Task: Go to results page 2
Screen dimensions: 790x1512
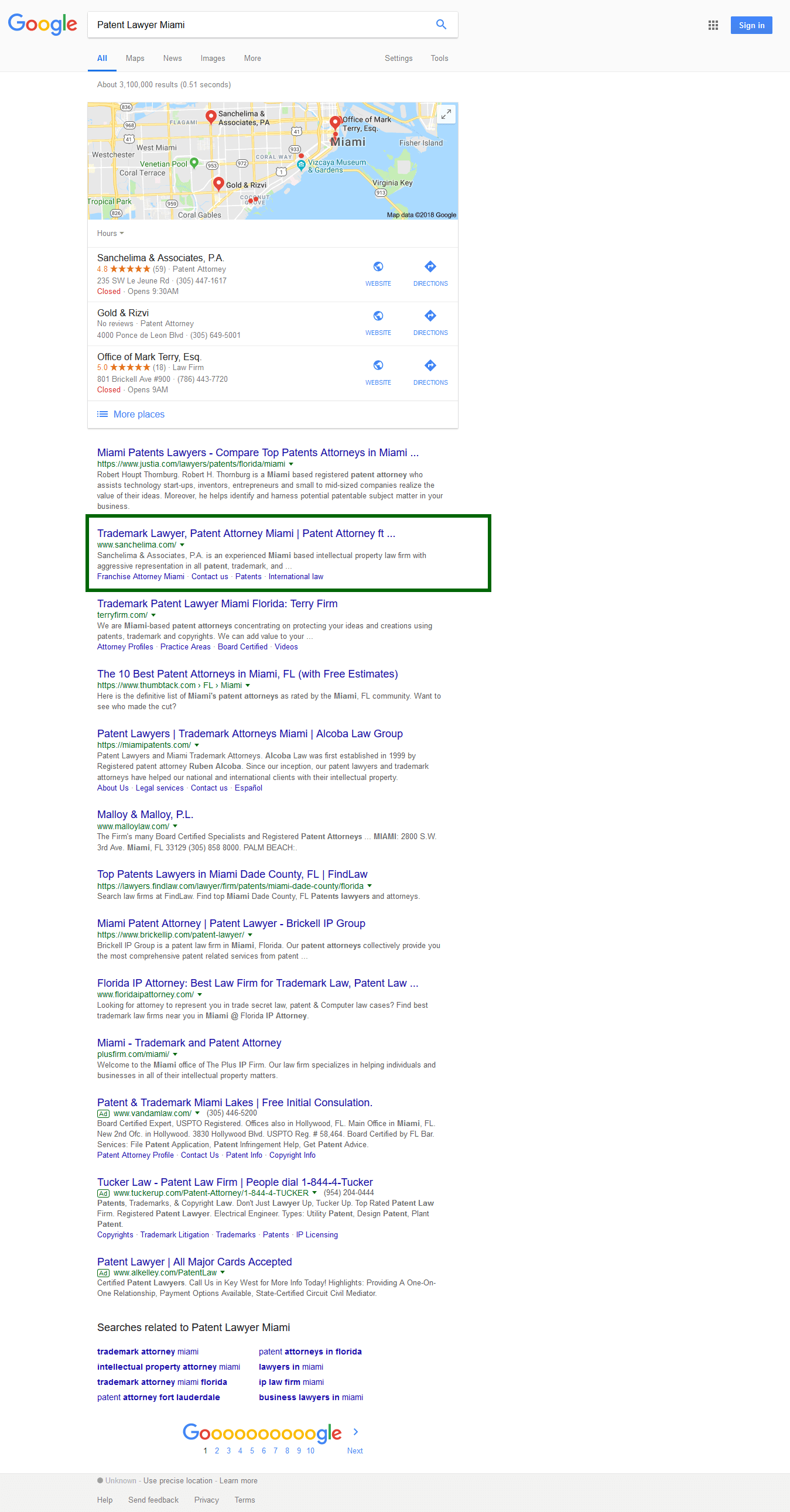Action: pos(217,1451)
